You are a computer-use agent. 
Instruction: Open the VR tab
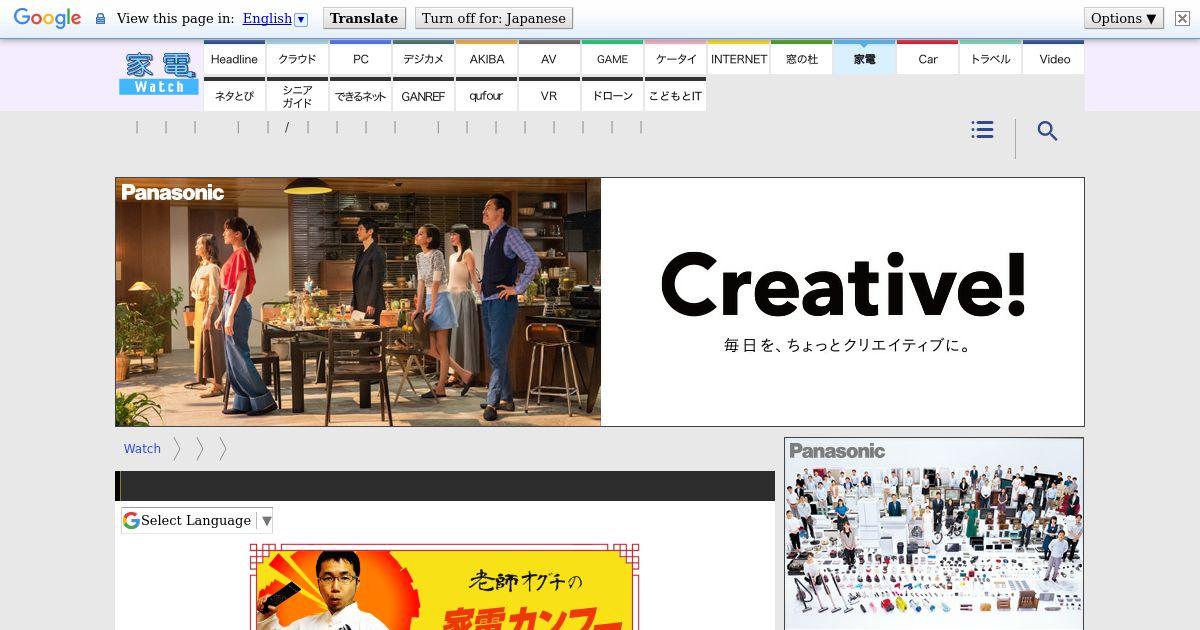549,95
